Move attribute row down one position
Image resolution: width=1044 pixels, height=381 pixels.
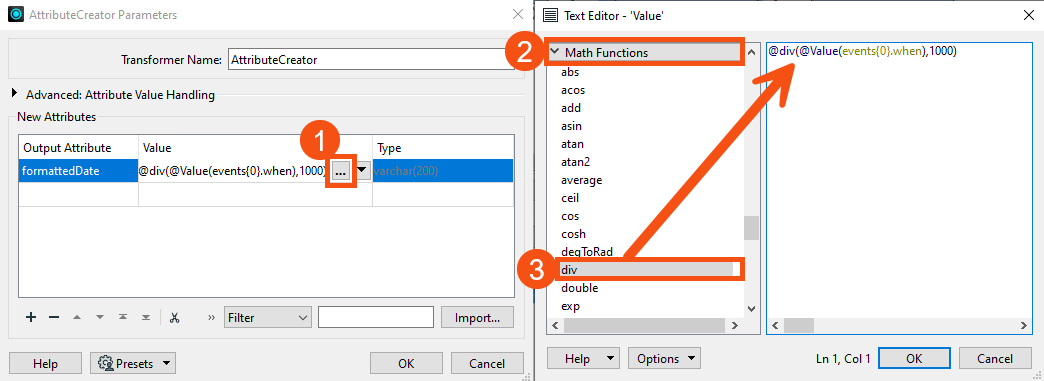(100, 318)
